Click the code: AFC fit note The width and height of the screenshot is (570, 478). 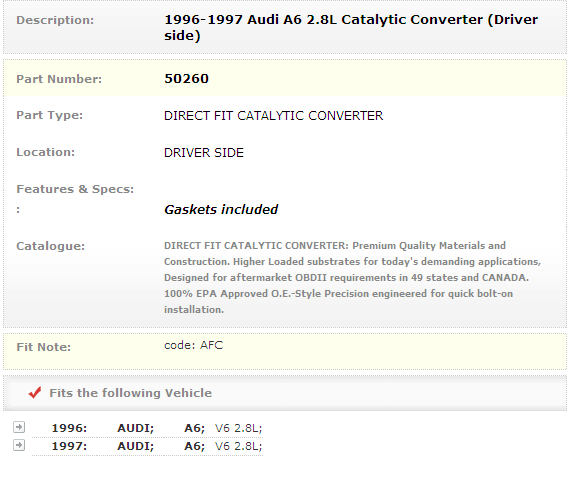(x=193, y=345)
